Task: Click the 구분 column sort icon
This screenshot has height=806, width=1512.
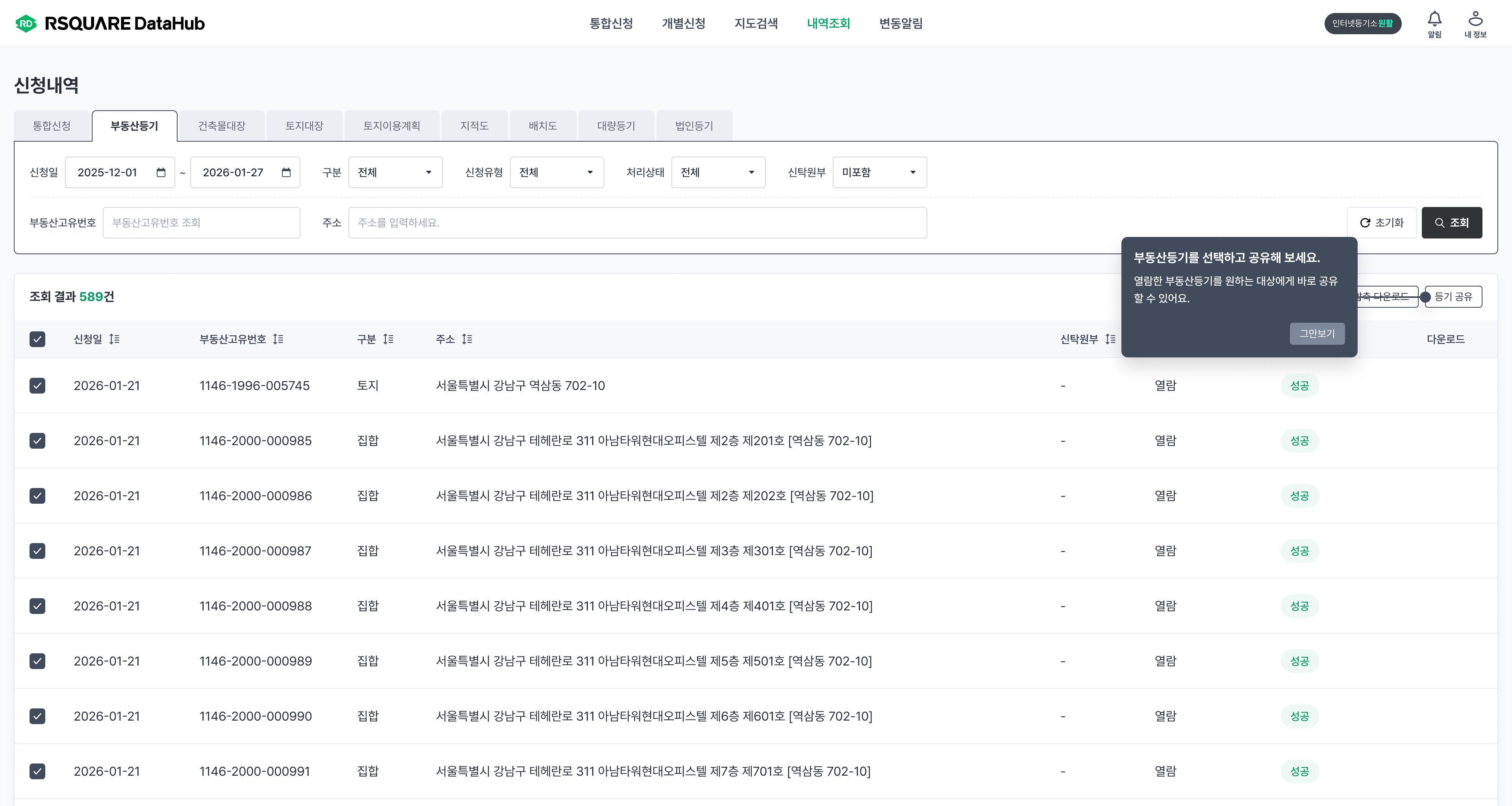Action: pos(389,339)
